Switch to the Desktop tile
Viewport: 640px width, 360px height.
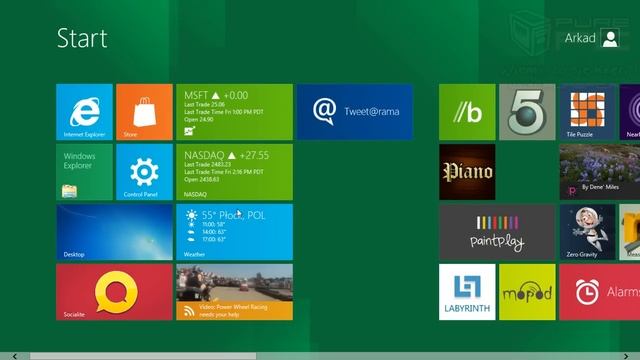(x=114, y=232)
